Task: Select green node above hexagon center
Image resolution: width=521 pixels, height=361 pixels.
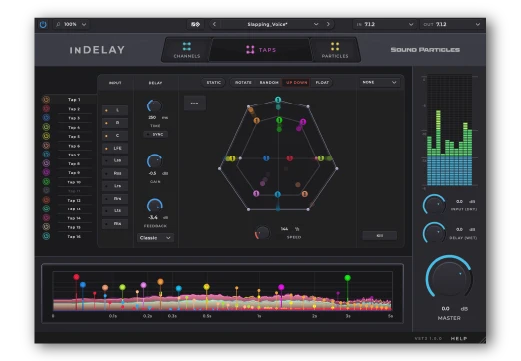Action: (x=279, y=120)
